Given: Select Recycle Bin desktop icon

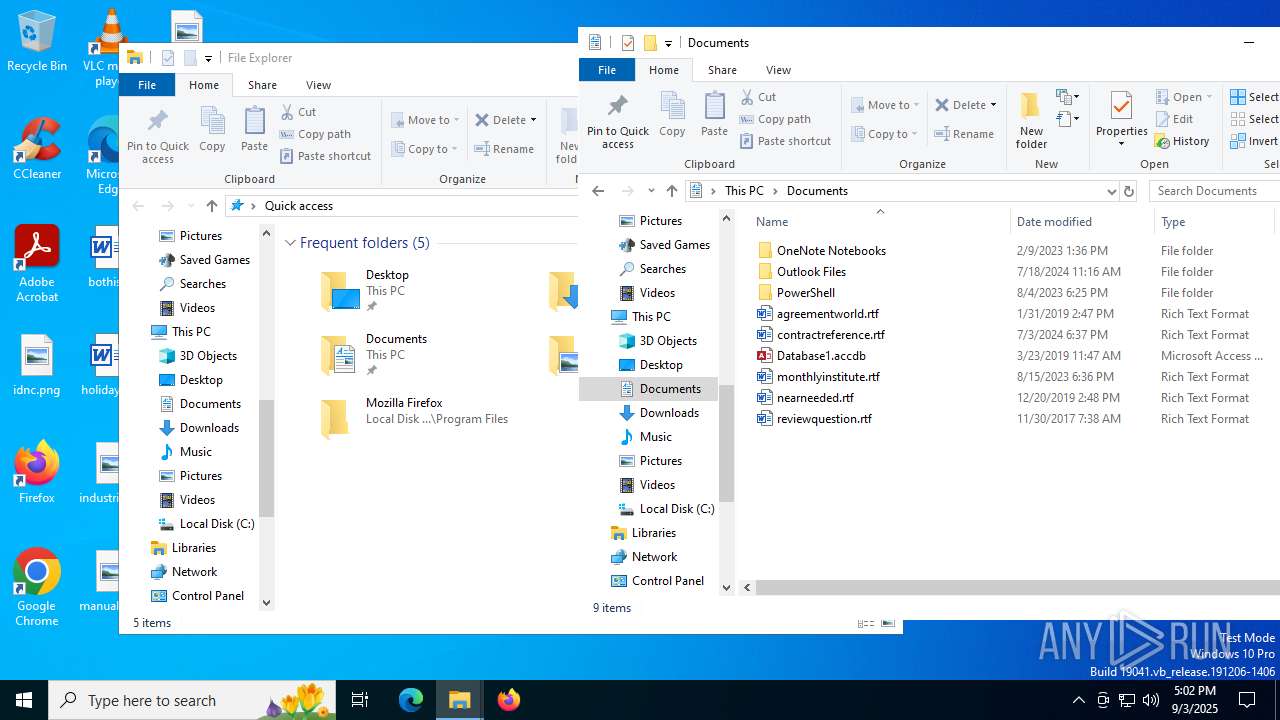Looking at the screenshot, I should tap(37, 42).
